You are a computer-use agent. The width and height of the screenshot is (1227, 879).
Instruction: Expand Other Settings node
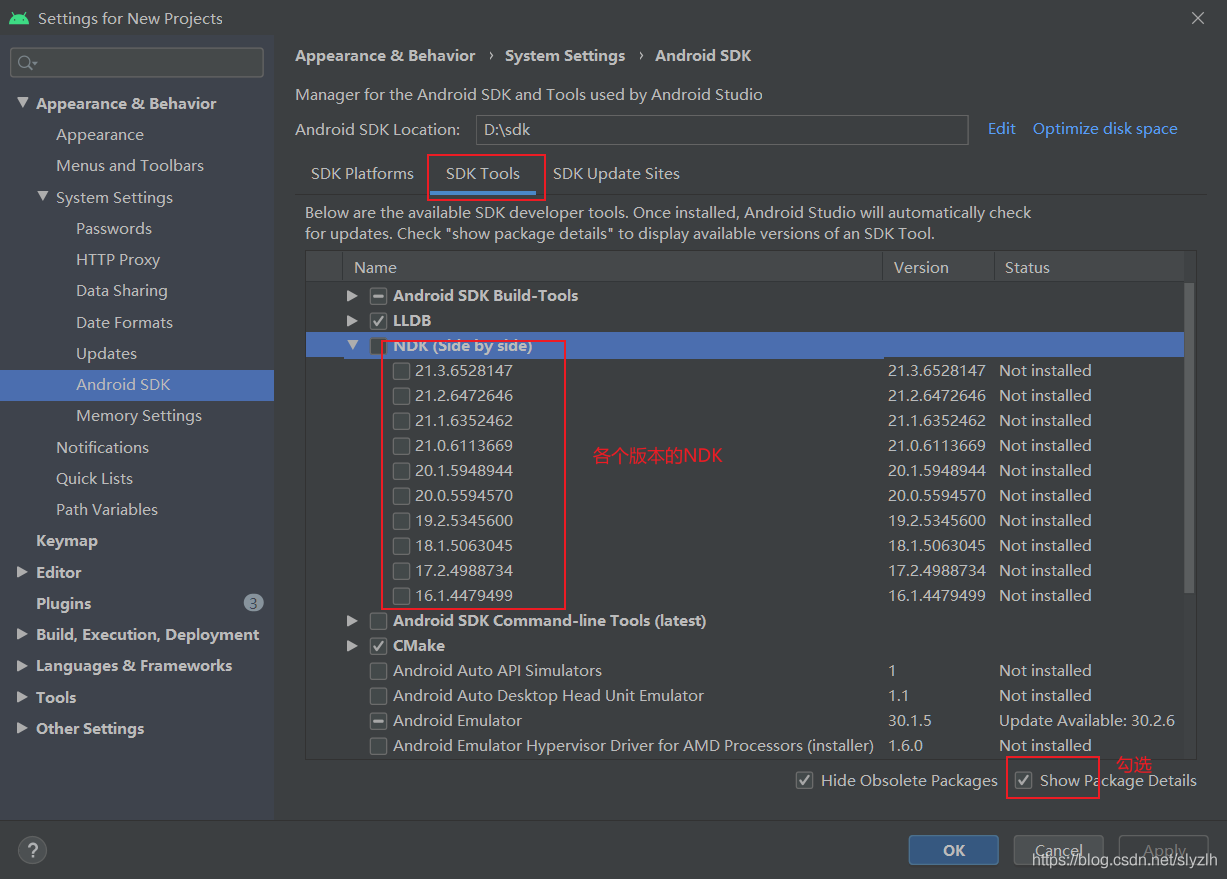23,728
